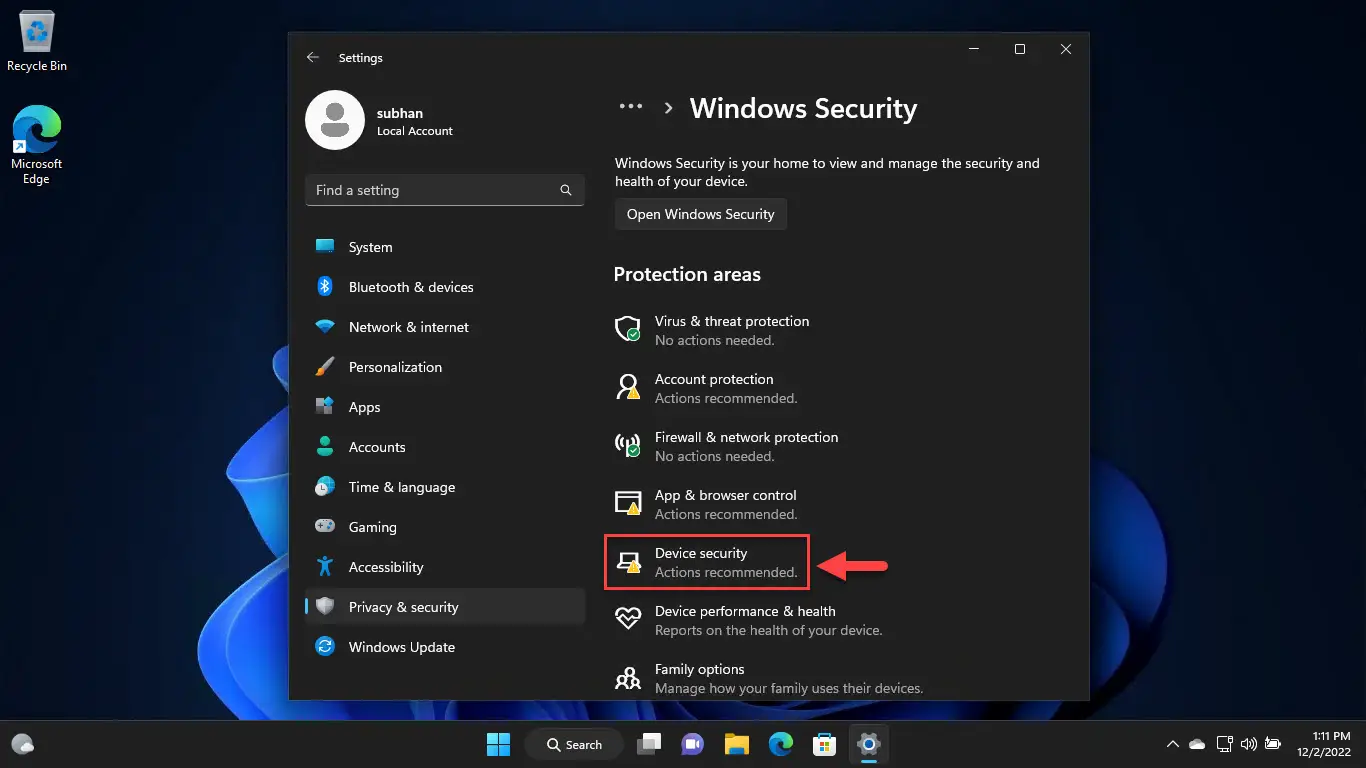Open Account protection area

click(708, 388)
